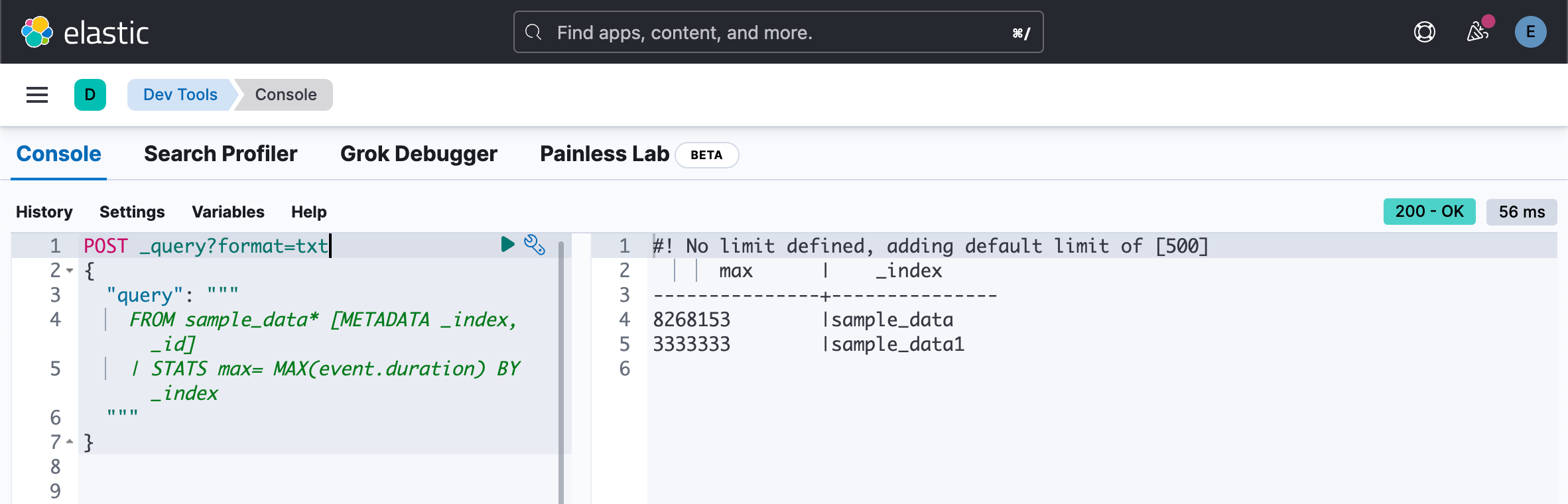
Task: Run the query with play icon
Action: (507, 245)
